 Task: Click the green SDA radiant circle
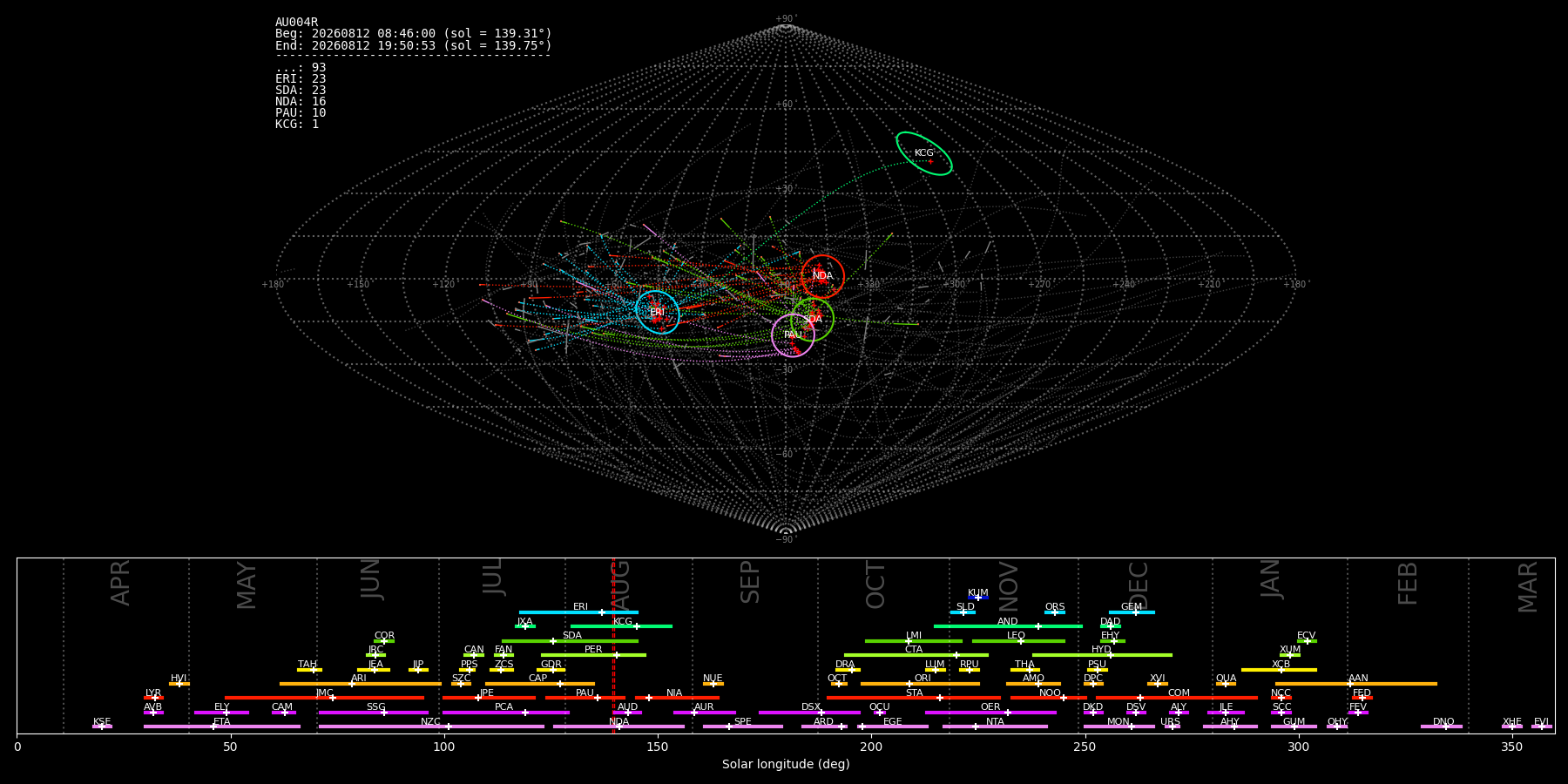tap(813, 319)
